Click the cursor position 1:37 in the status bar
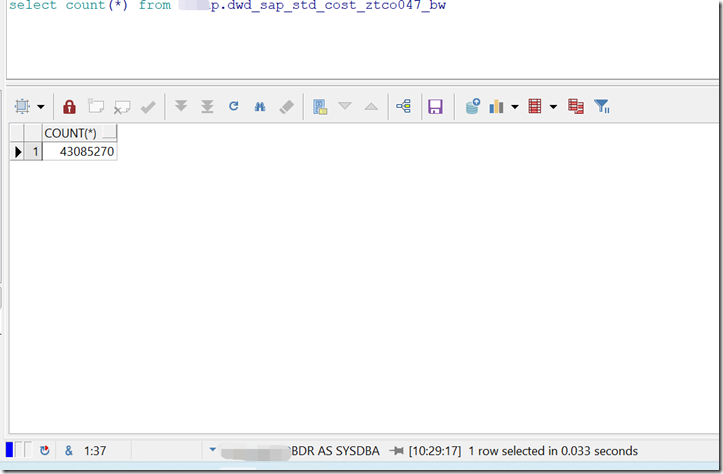The width and height of the screenshot is (723, 474). click(95, 450)
